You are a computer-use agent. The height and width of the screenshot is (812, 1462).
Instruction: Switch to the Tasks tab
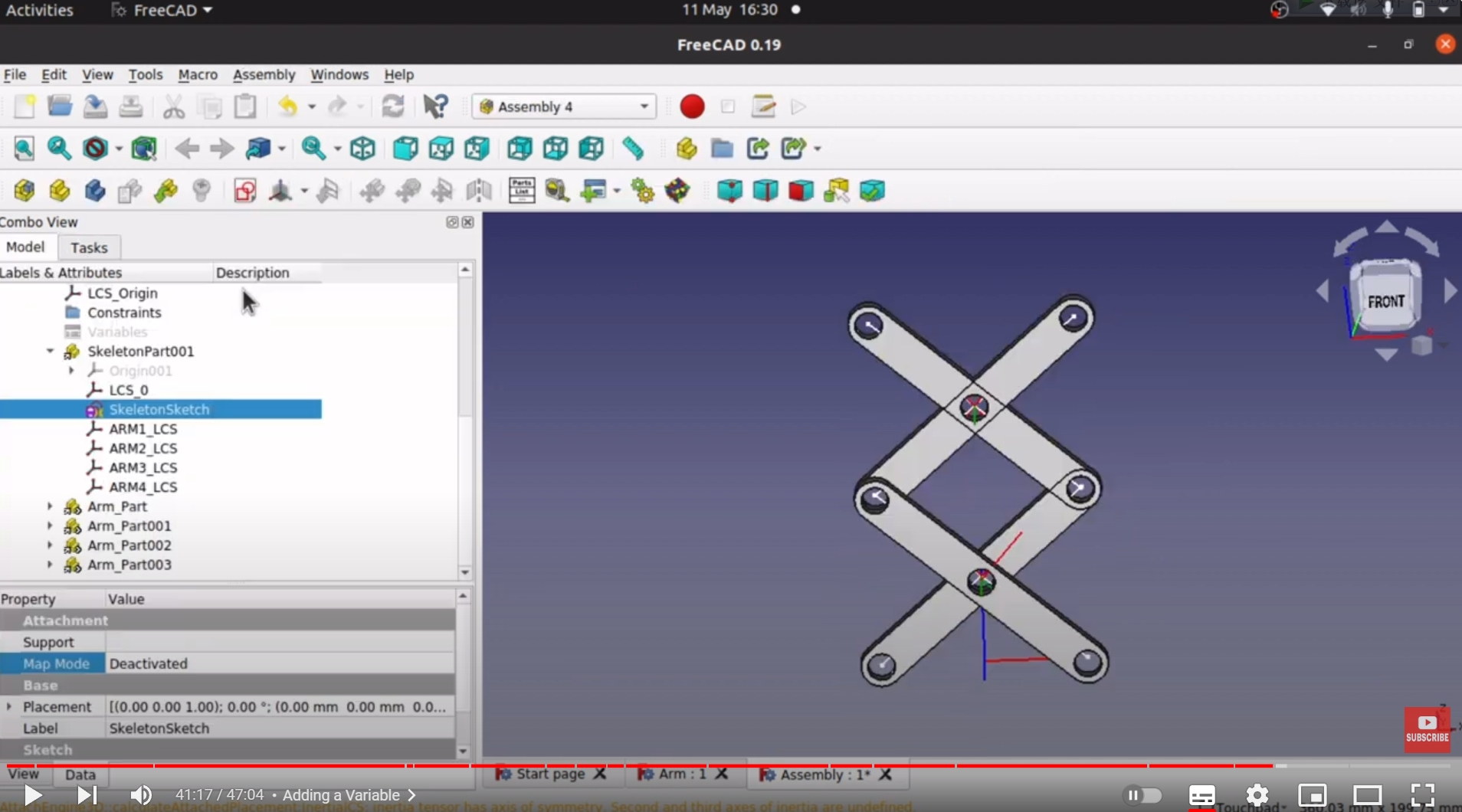(x=89, y=247)
